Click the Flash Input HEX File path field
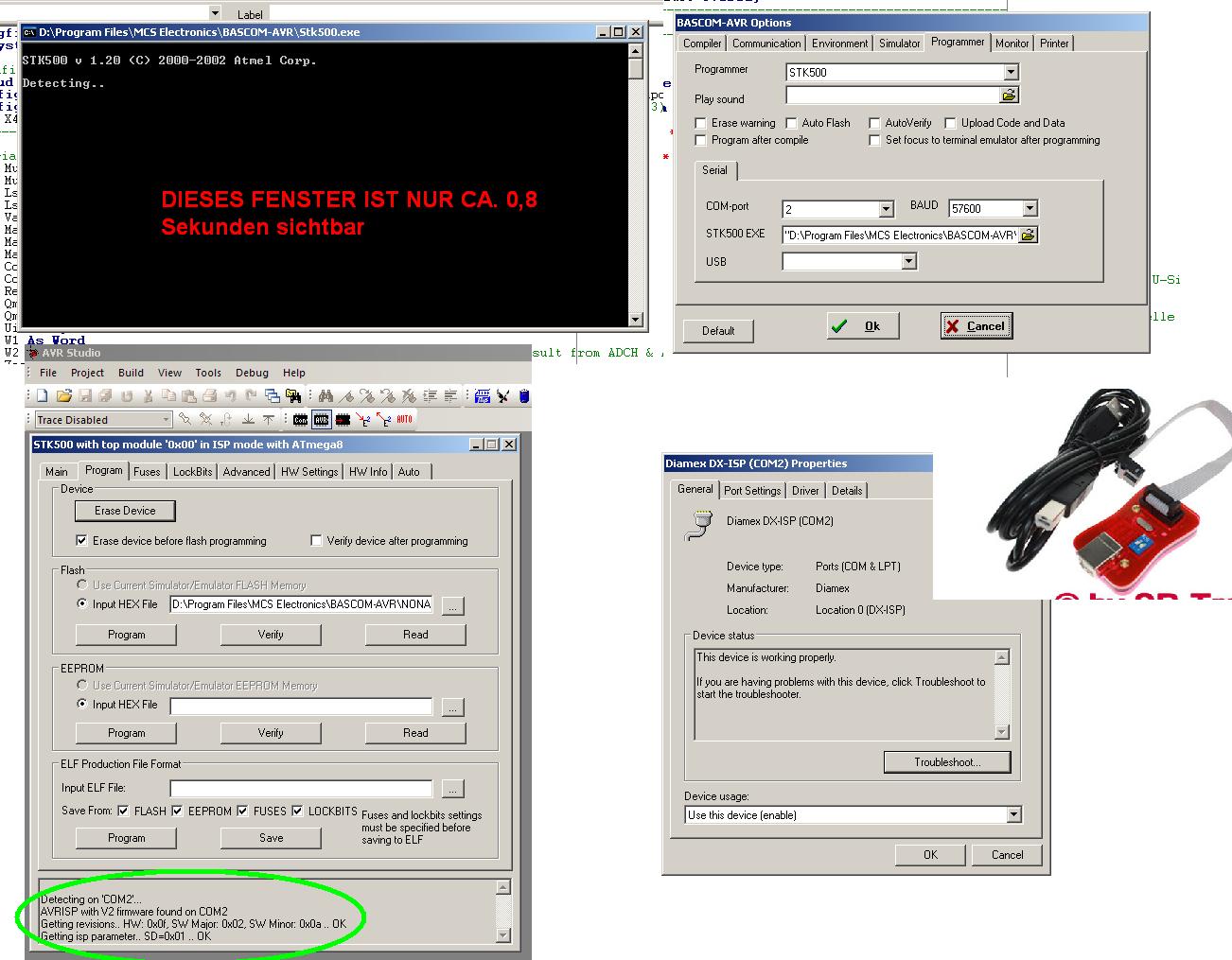1232x960 pixels. tap(301, 604)
